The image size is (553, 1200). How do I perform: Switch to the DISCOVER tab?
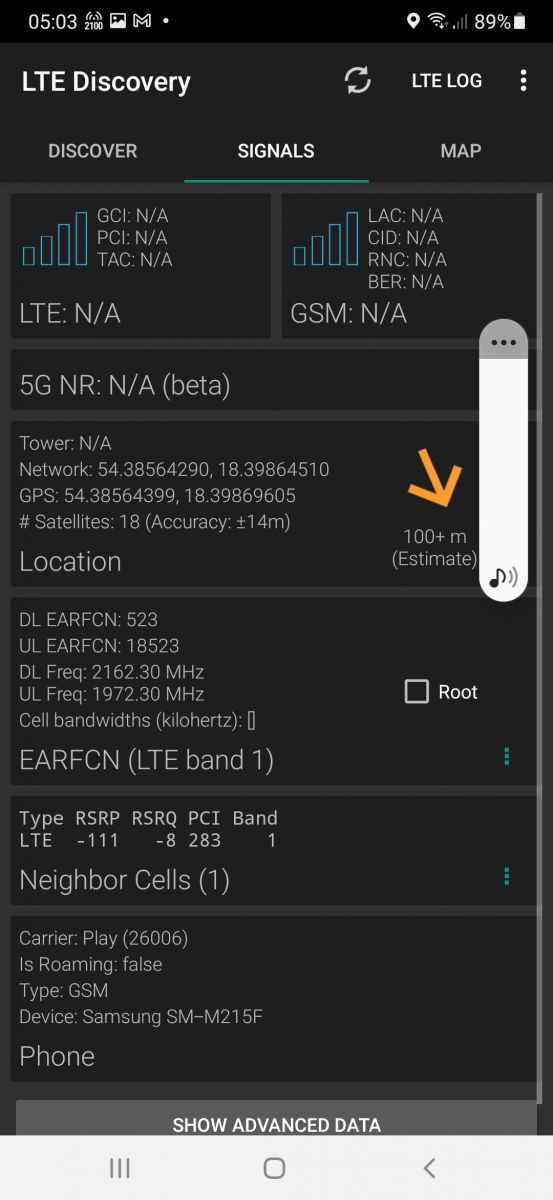92,151
